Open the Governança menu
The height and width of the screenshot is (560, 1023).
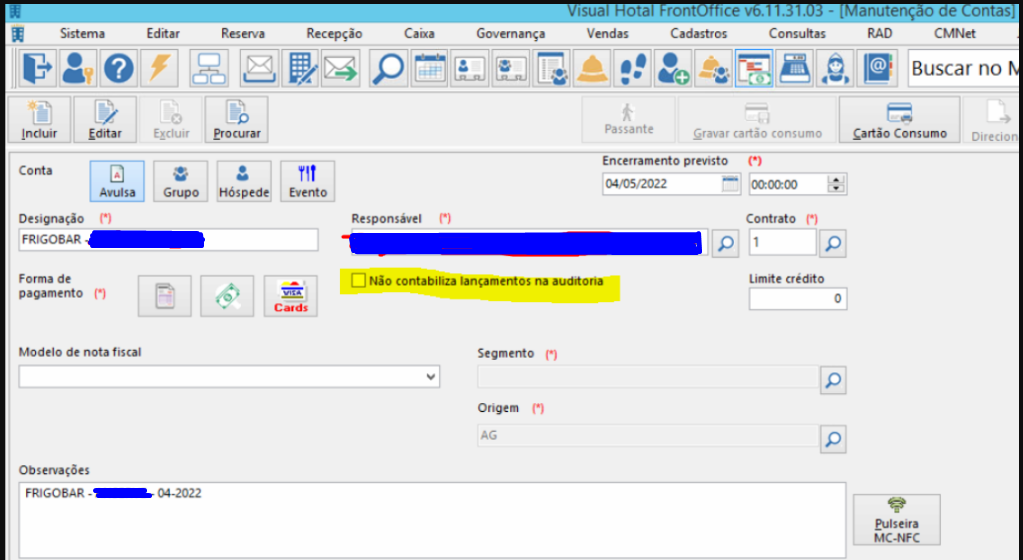(x=510, y=33)
